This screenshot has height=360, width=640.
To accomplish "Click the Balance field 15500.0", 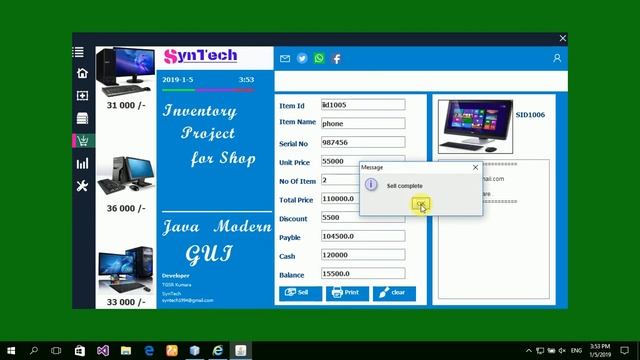I will [x=363, y=273].
